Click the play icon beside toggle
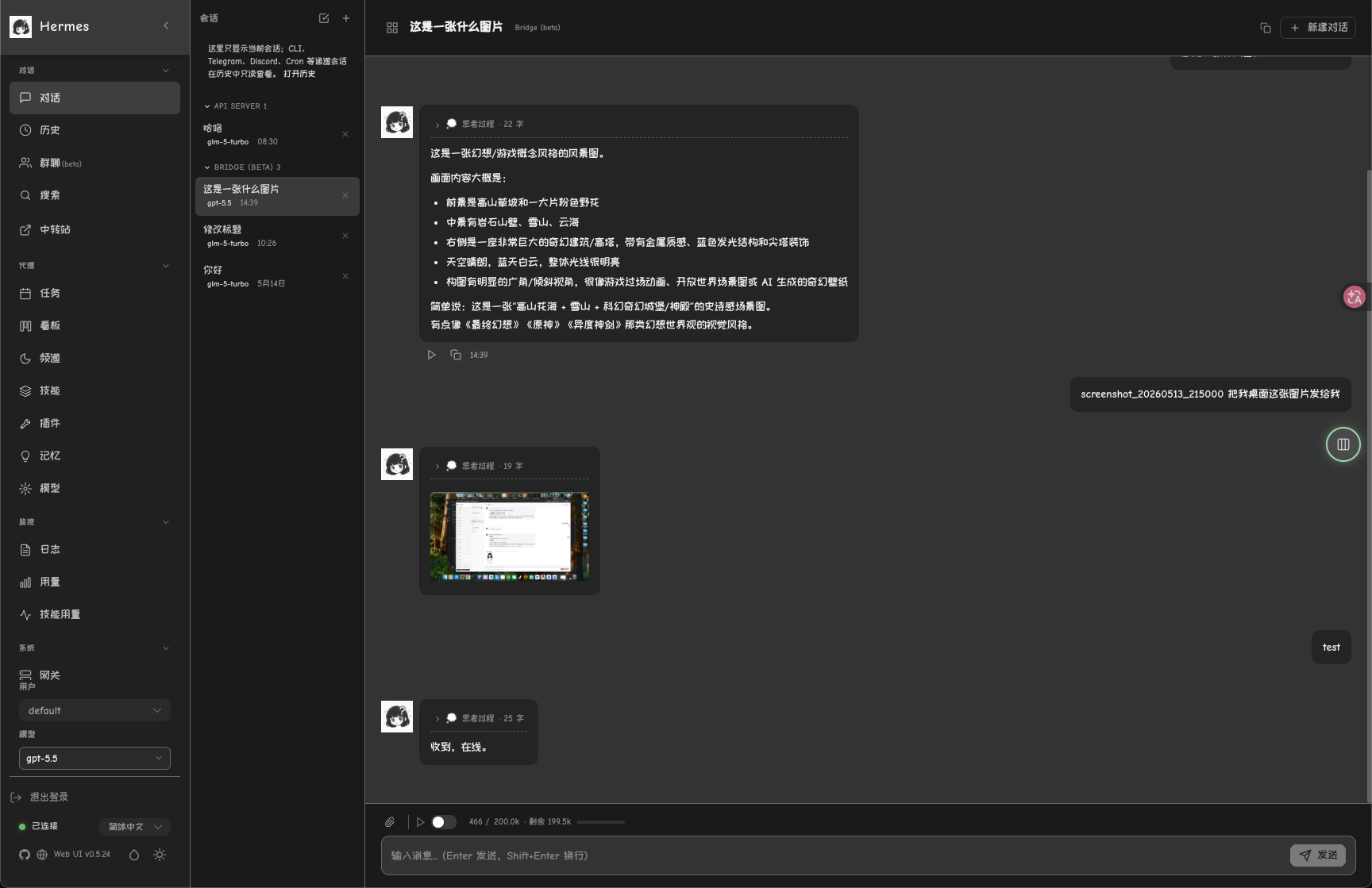 pyautogui.click(x=420, y=822)
